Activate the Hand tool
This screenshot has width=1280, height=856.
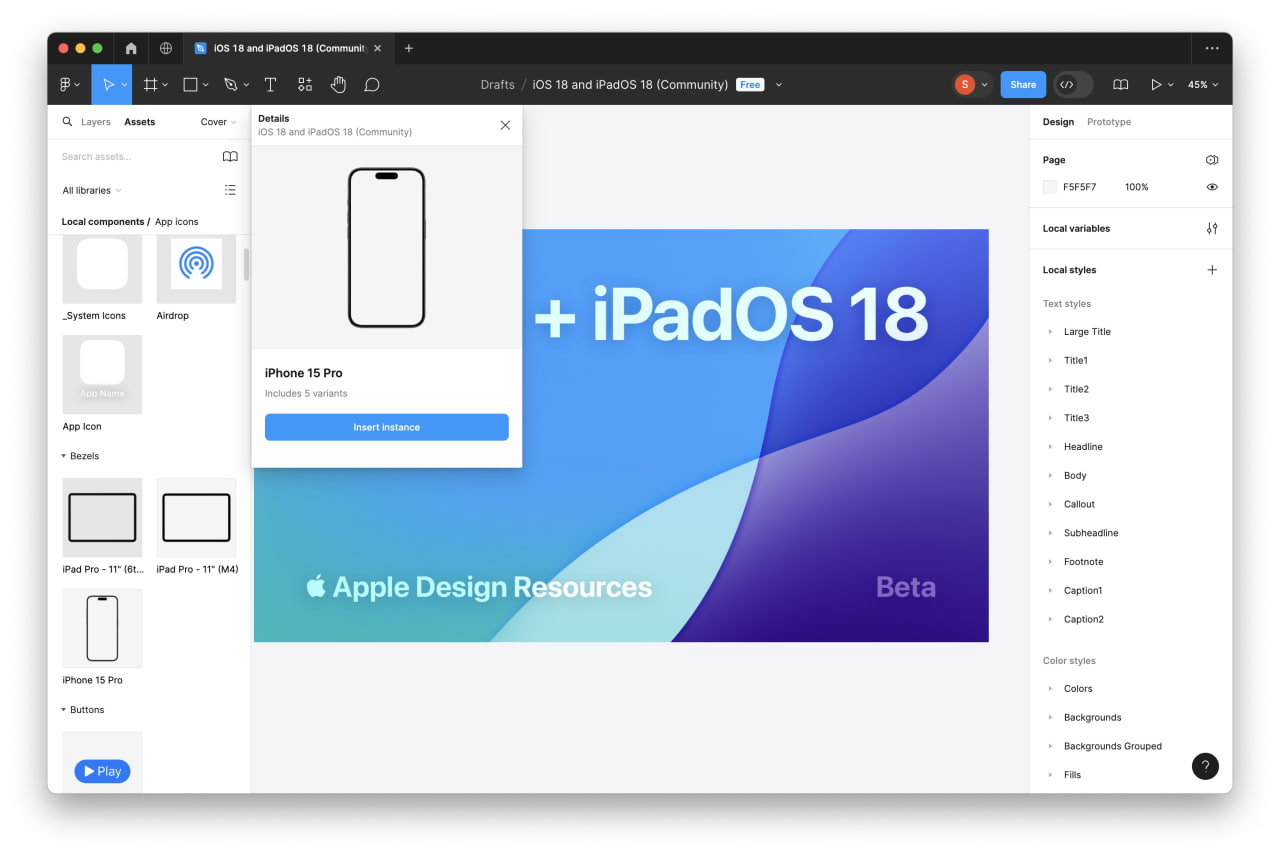click(338, 85)
